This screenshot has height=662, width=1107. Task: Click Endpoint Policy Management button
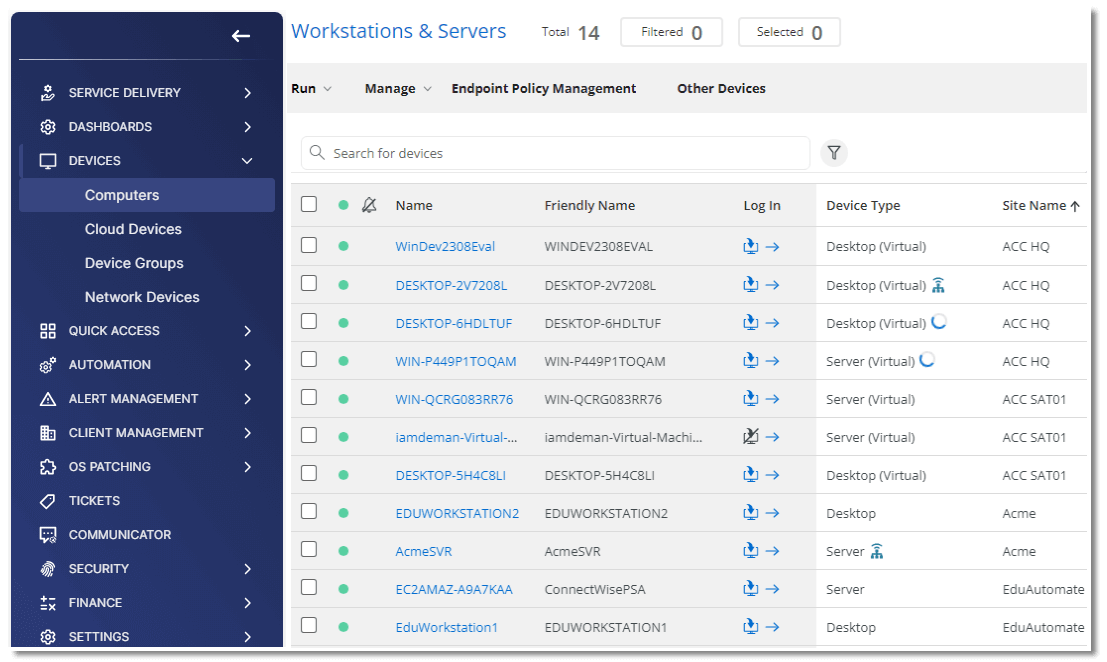click(x=543, y=89)
